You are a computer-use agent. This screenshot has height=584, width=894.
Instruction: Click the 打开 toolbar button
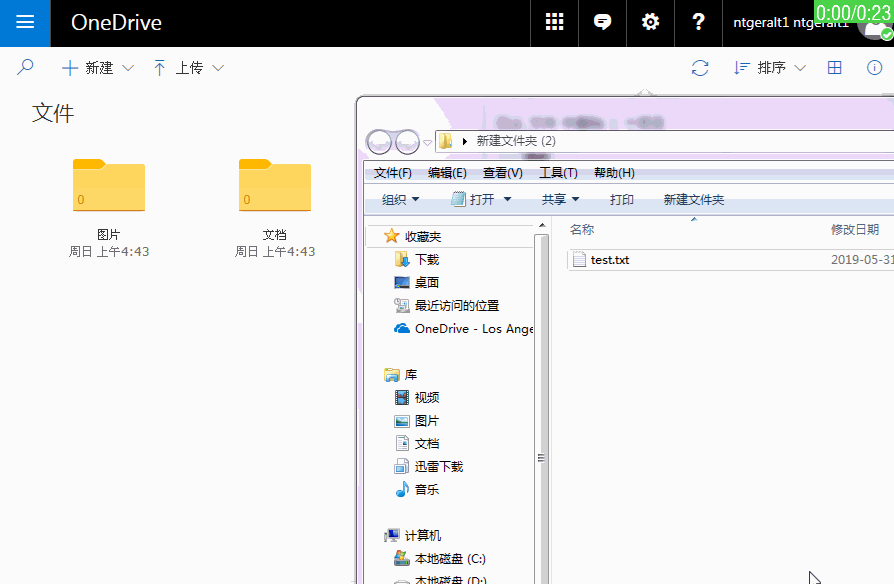pyautogui.click(x=473, y=199)
